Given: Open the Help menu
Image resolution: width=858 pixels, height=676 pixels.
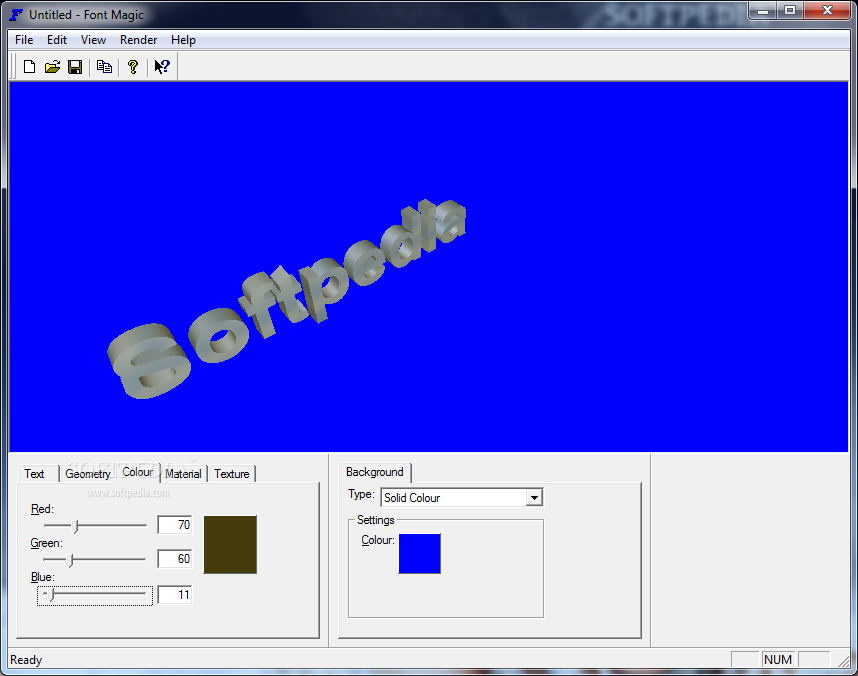Looking at the screenshot, I should (x=183, y=40).
